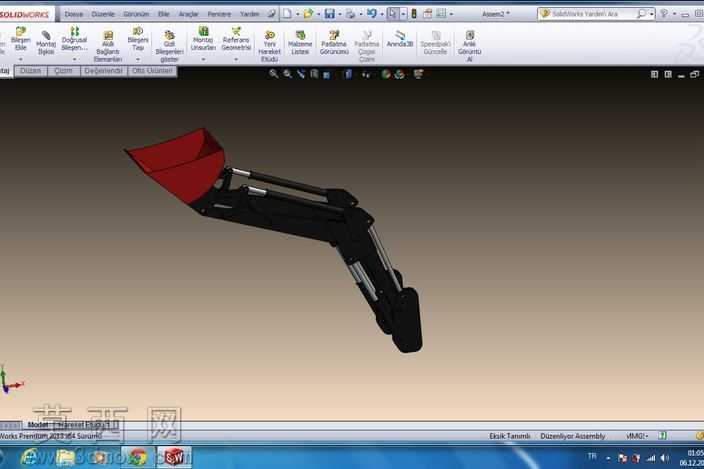
Task: Open the Pencere menu
Action: click(x=219, y=14)
